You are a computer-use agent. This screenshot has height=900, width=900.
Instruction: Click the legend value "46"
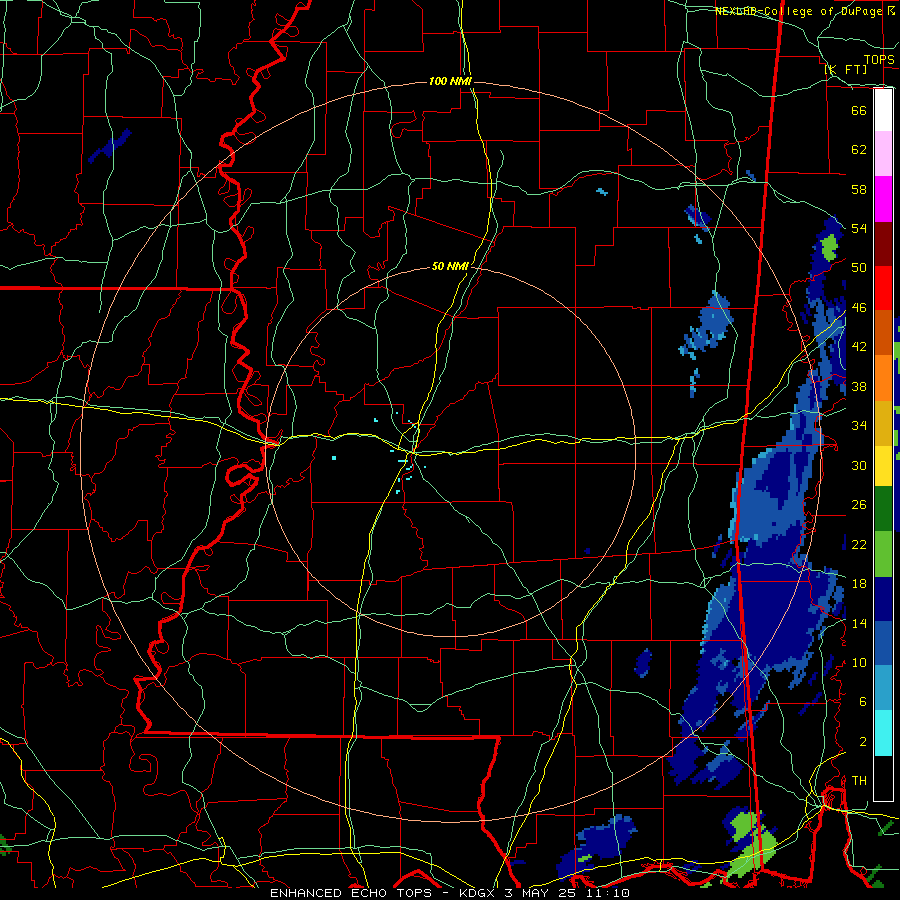tap(859, 308)
